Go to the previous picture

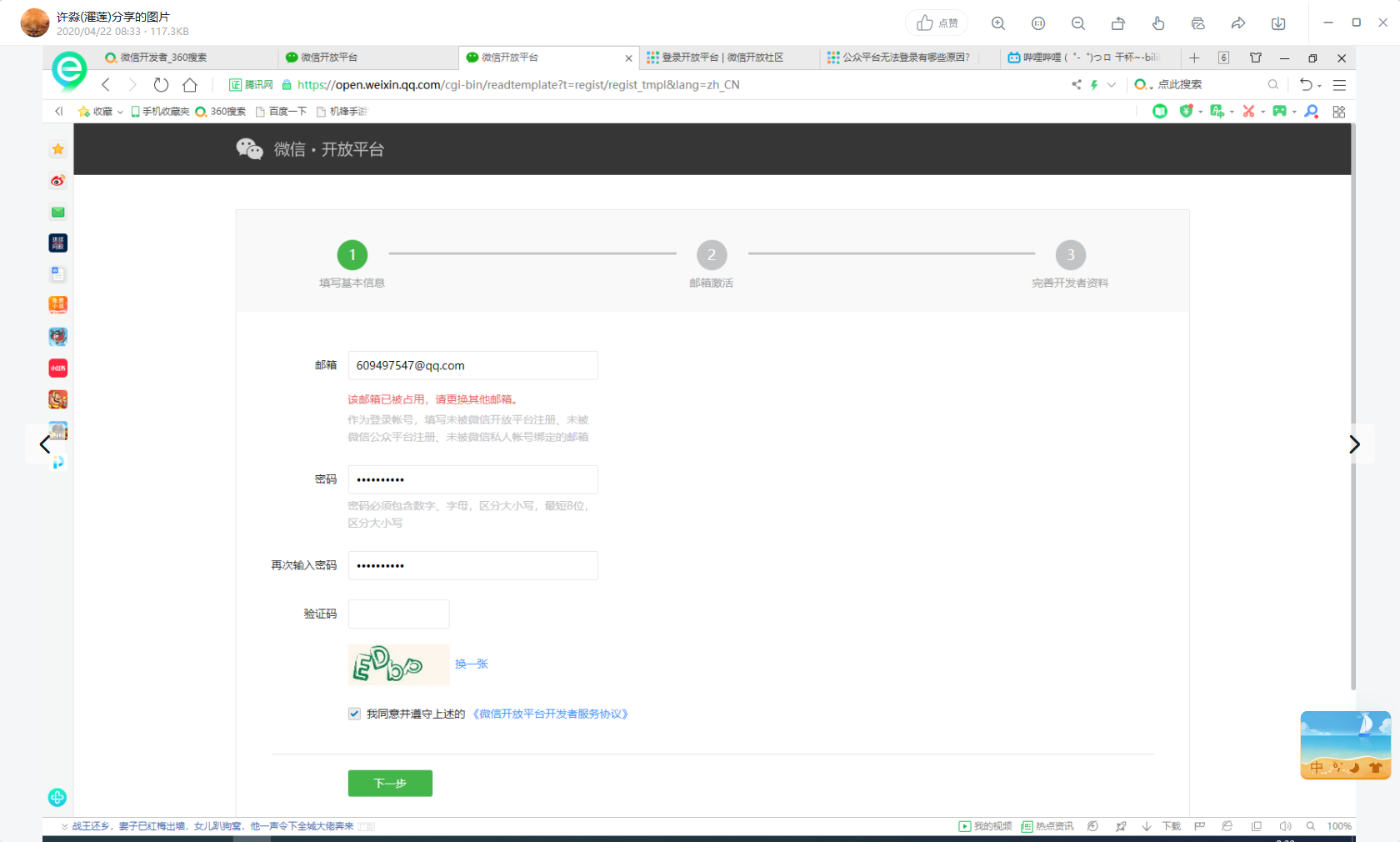45,444
